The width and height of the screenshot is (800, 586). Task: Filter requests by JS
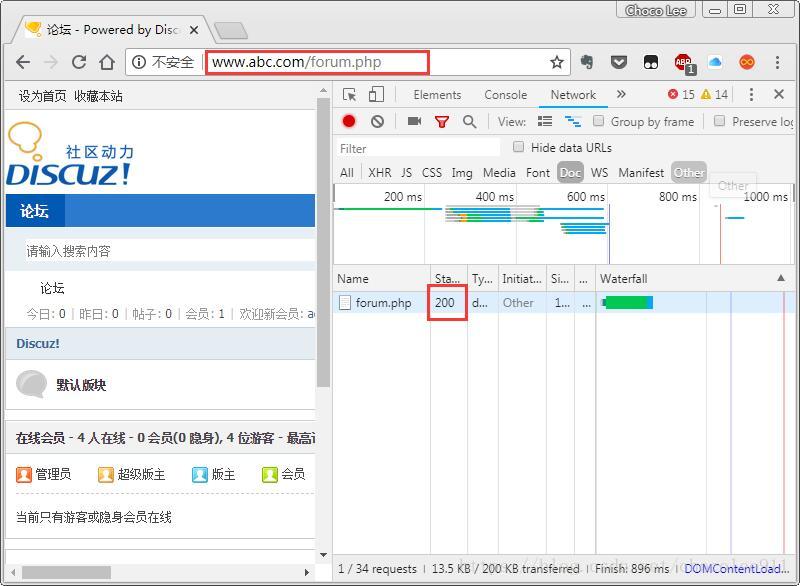coord(406,173)
